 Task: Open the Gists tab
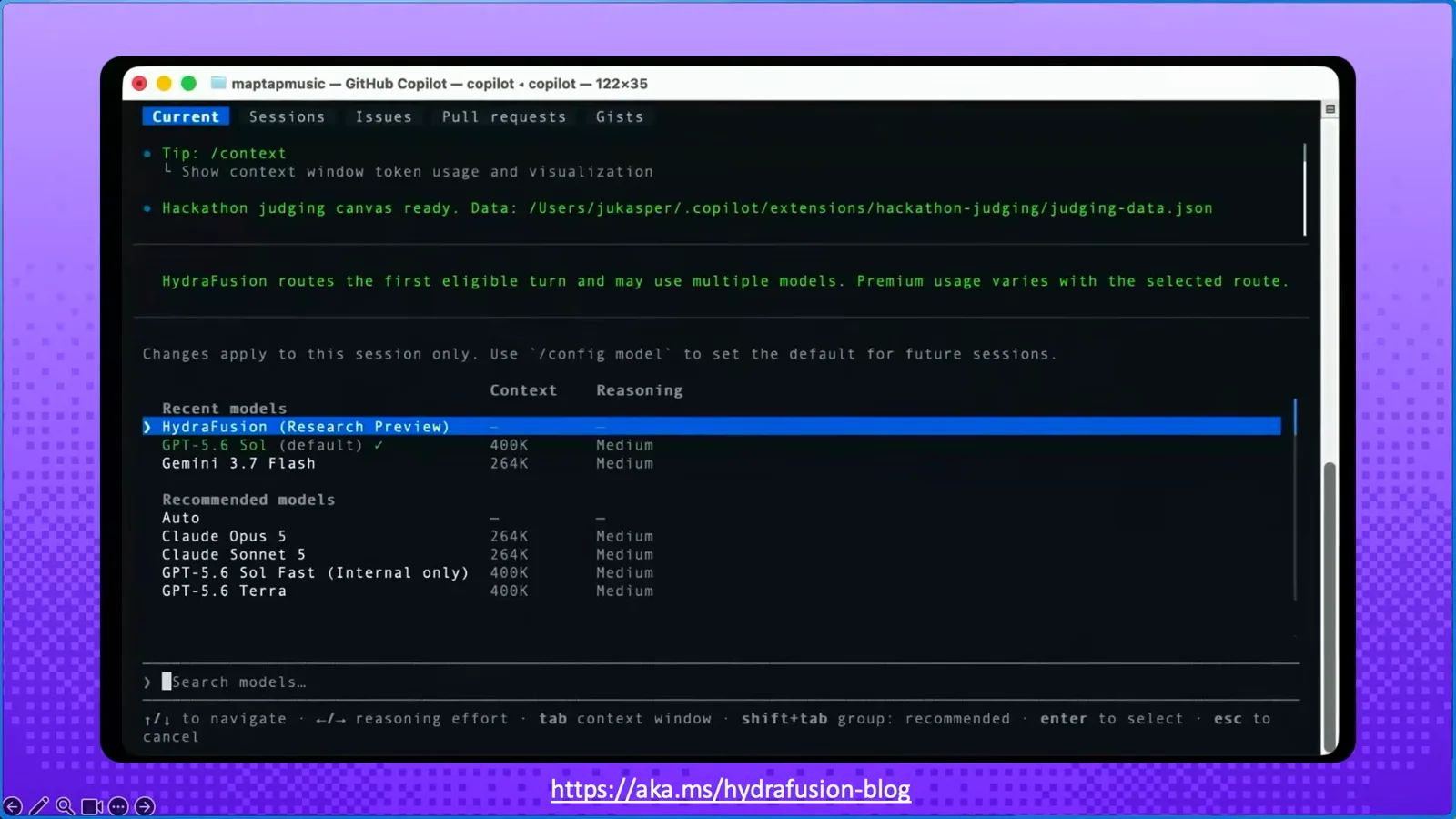click(619, 116)
